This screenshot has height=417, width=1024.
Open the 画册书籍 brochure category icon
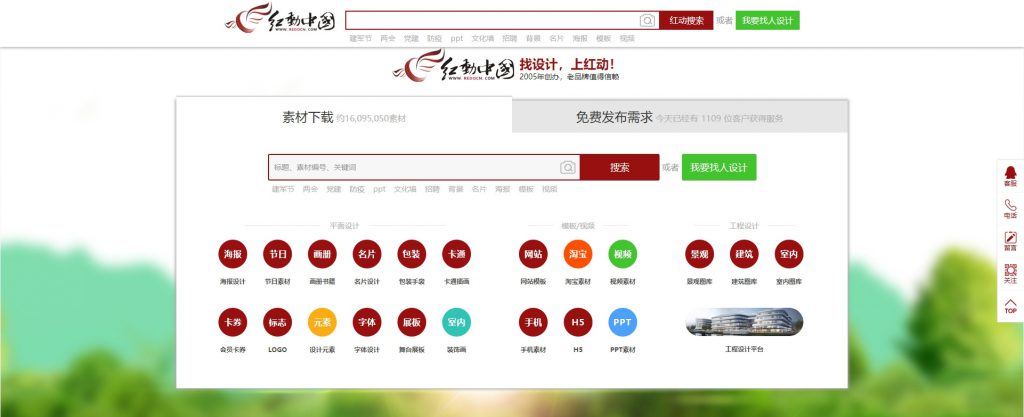tap(322, 255)
